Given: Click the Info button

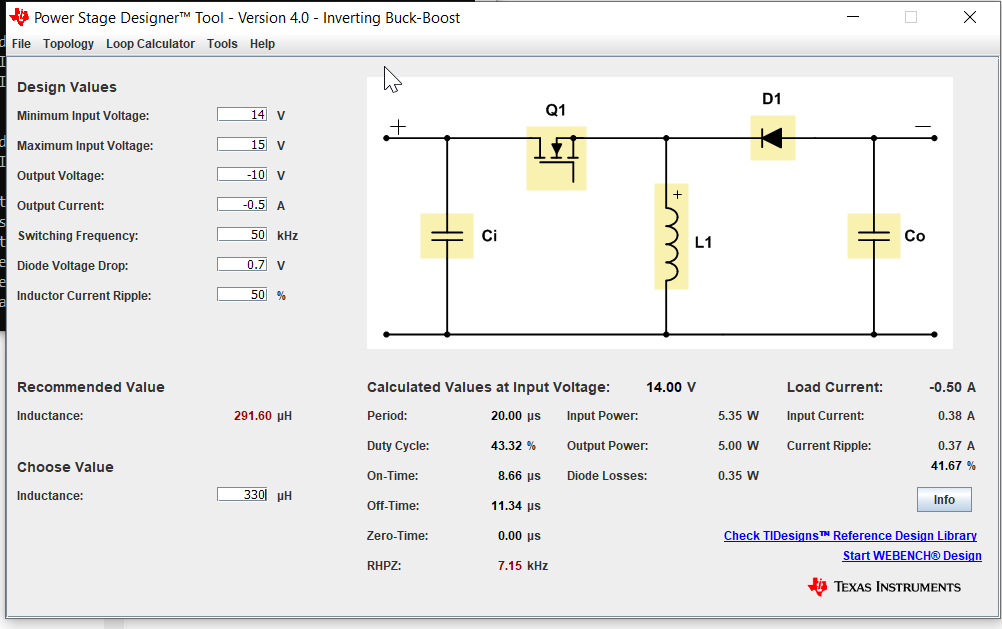Looking at the screenshot, I should coord(944,500).
